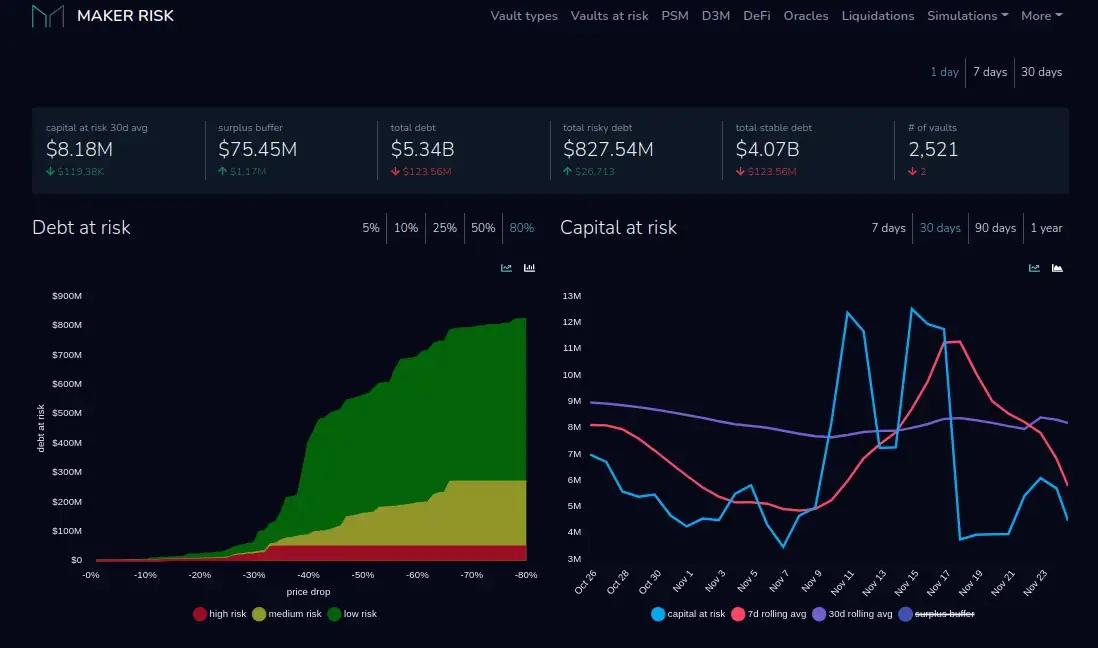Open Vaults at risk page

click(x=609, y=15)
